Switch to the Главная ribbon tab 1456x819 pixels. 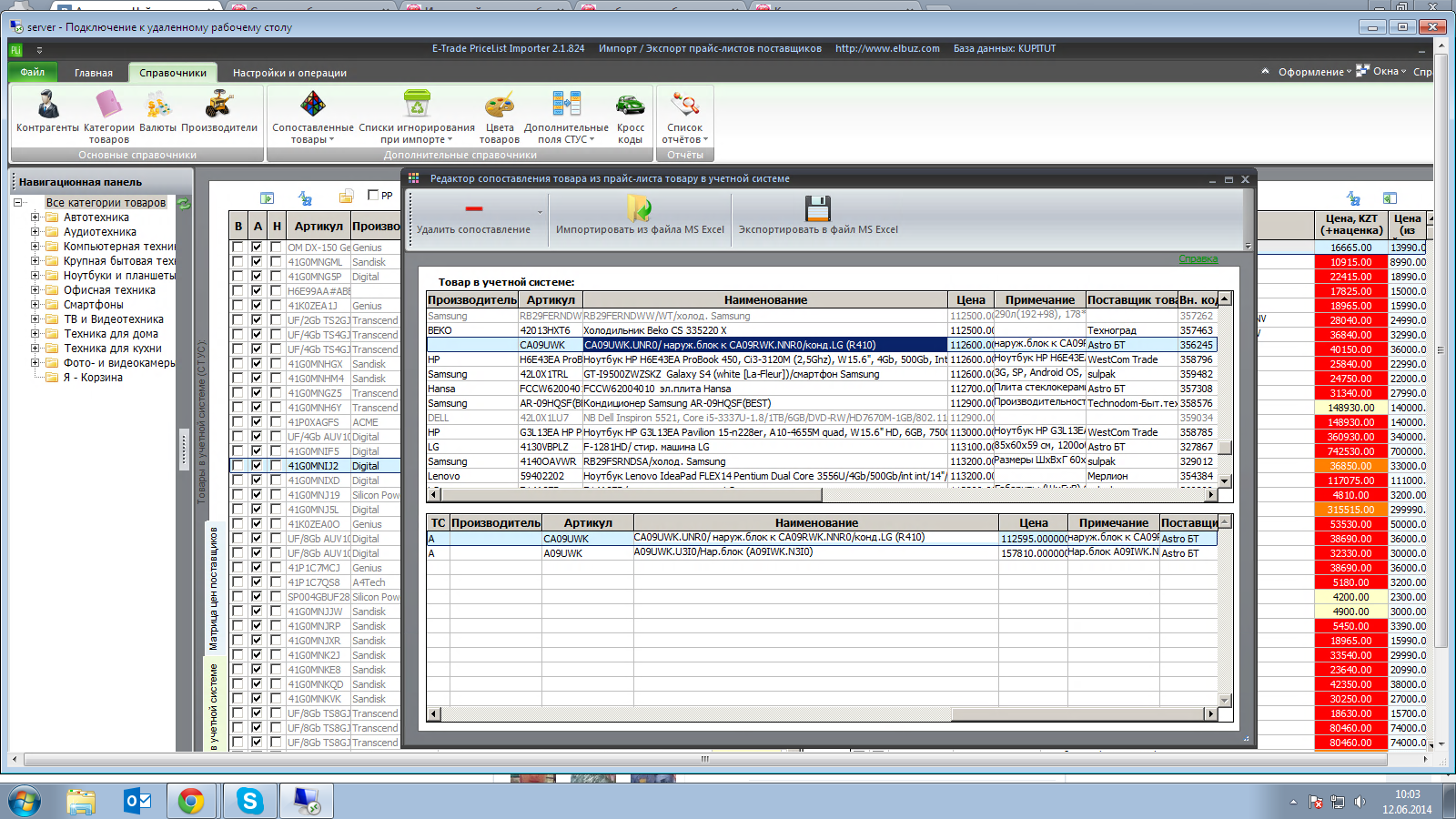[94, 73]
